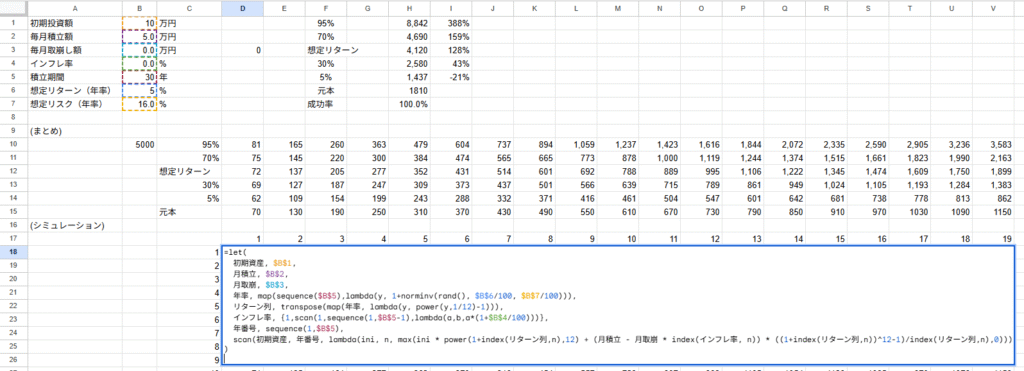Click the 元本 label in row 15
The width and height of the screenshot is (1024, 371).
coord(189,212)
